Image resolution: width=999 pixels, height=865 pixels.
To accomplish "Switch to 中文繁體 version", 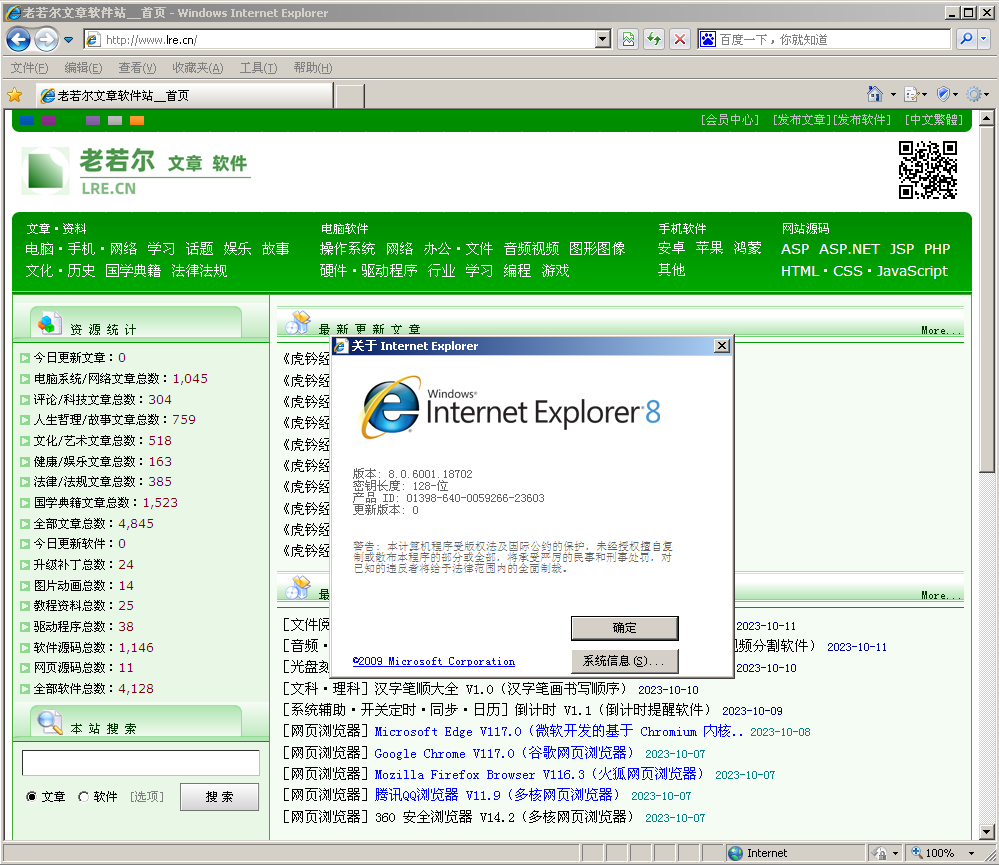I will 933,120.
